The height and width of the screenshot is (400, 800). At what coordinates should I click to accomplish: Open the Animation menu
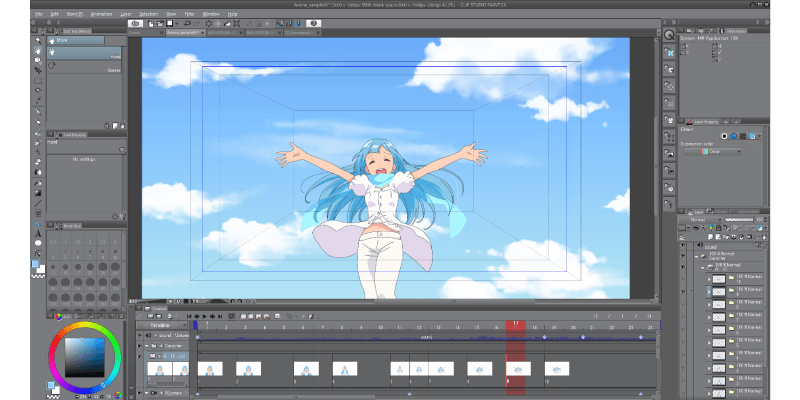101,14
